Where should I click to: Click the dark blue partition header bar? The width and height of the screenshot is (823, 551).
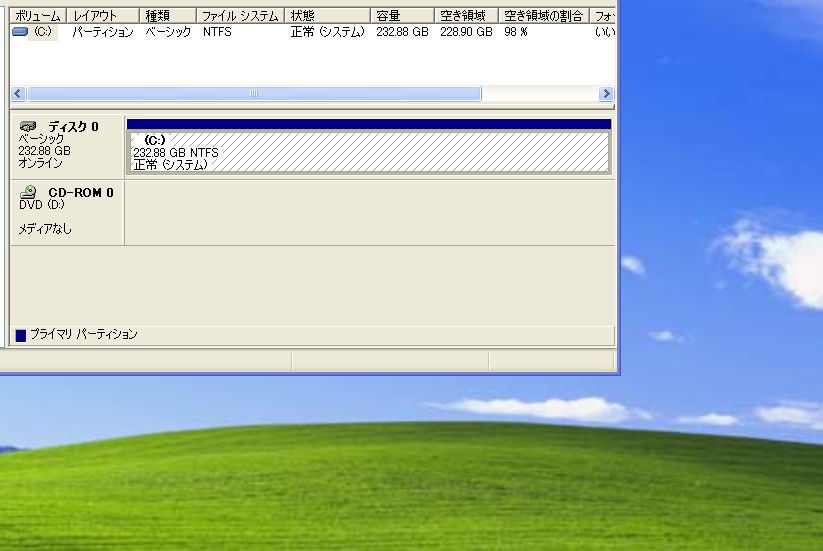(368, 124)
